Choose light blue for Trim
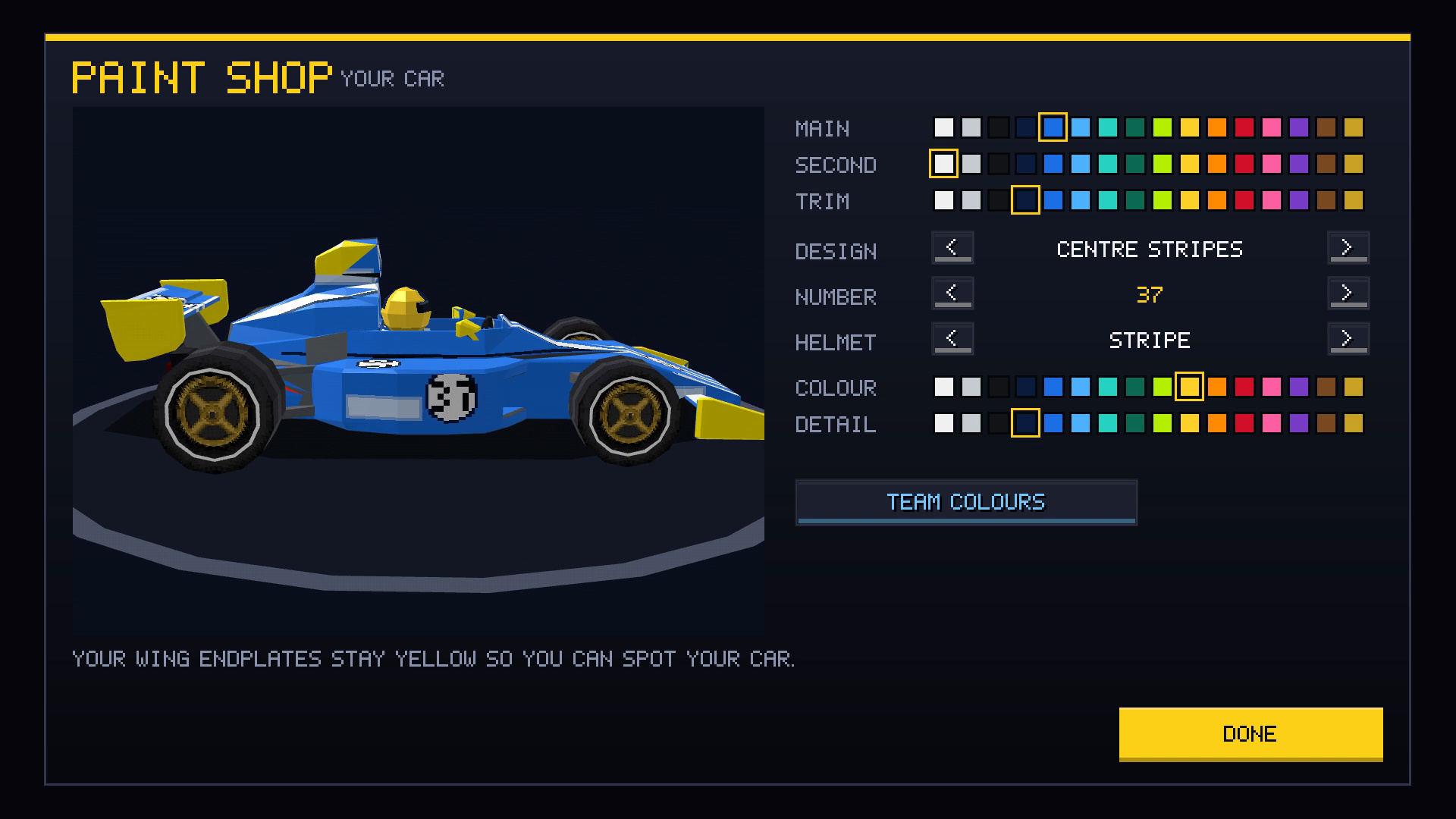 pyautogui.click(x=1081, y=200)
